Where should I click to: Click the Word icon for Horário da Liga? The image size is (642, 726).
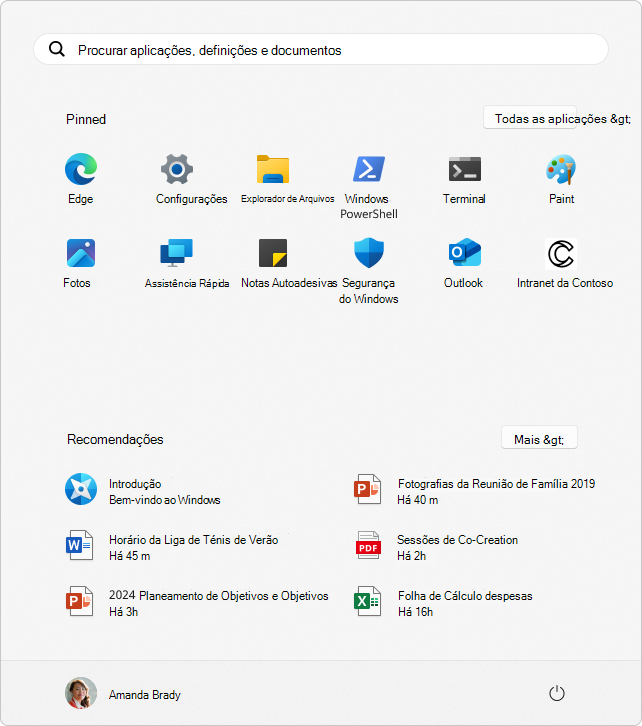pos(80,545)
